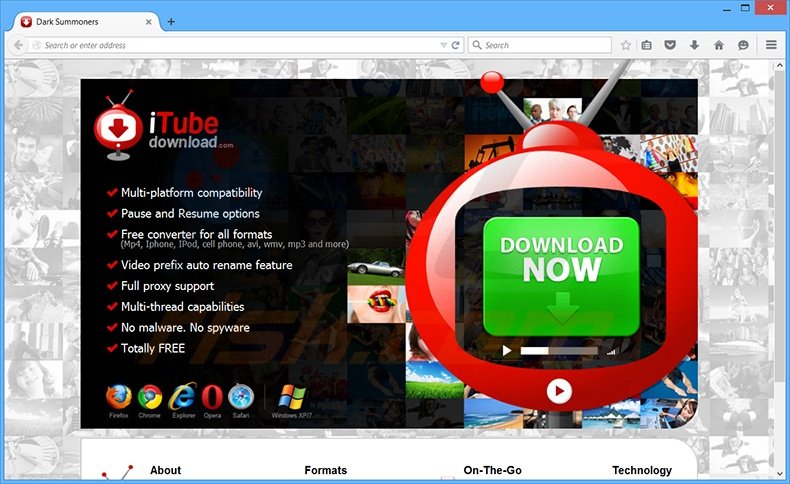Click the magnifier icon in Search box

477,45
